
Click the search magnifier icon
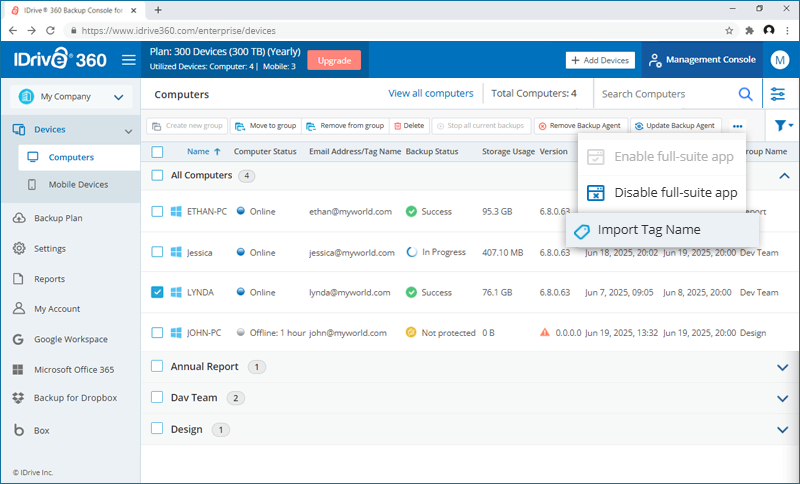point(745,94)
